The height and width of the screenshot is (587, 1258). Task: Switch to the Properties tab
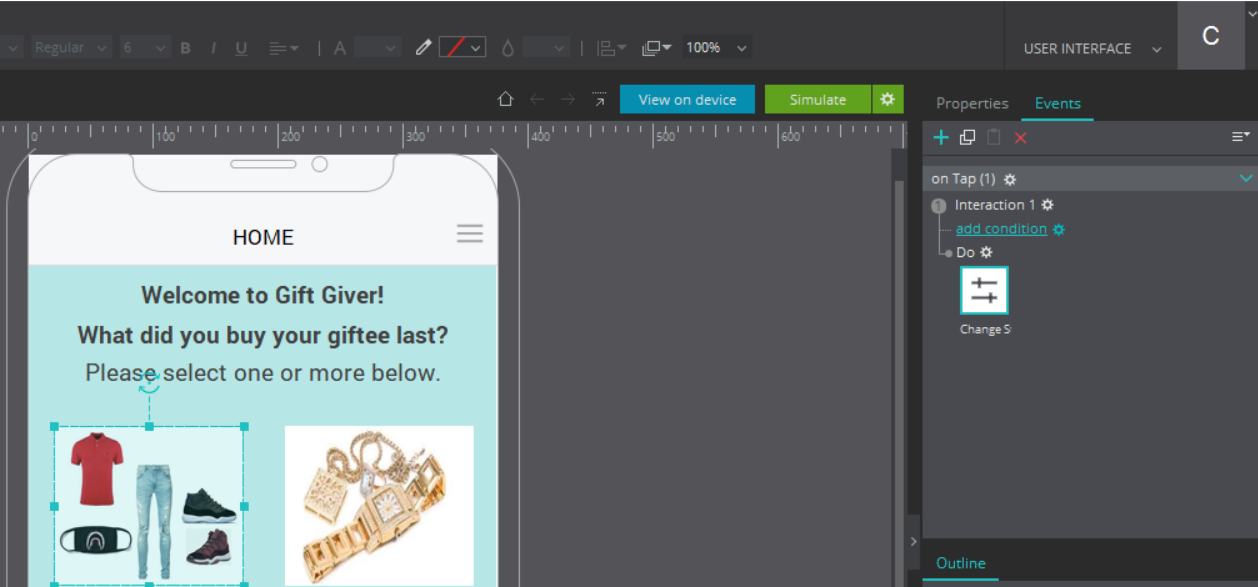click(x=971, y=103)
